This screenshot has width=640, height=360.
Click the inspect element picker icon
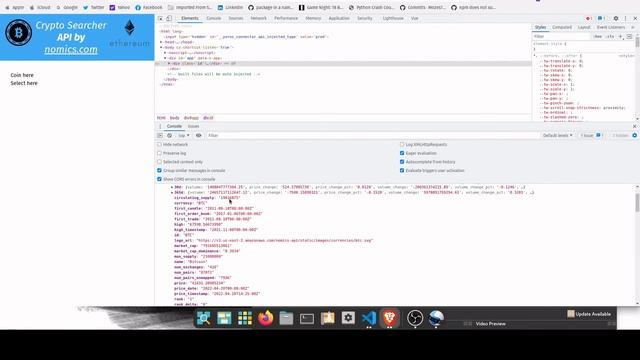pos(160,18)
